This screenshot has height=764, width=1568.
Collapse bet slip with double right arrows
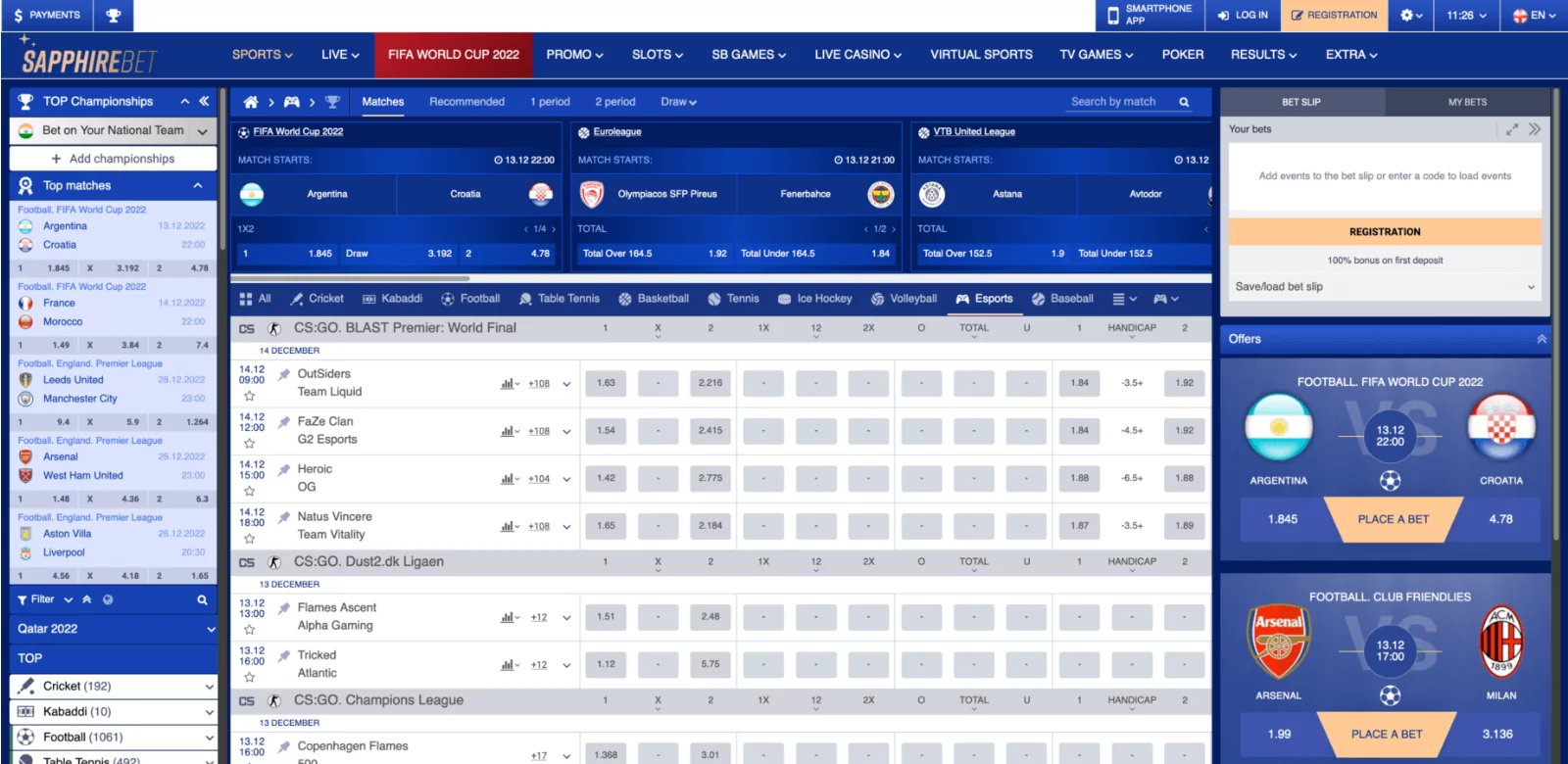pyautogui.click(x=1535, y=129)
